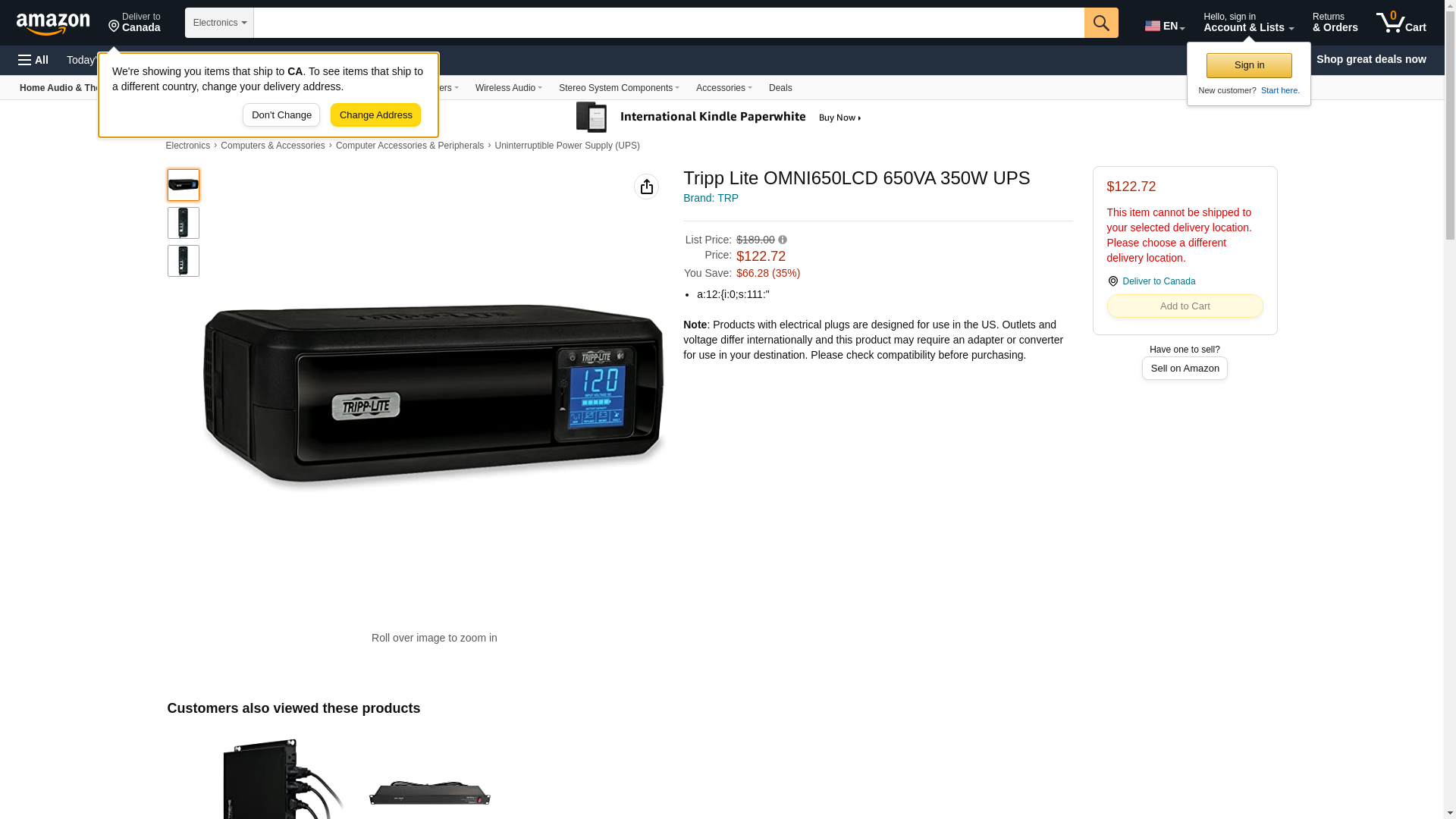Select the second product thumbnail
This screenshot has width=1456, height=819.
pos(184,223)
